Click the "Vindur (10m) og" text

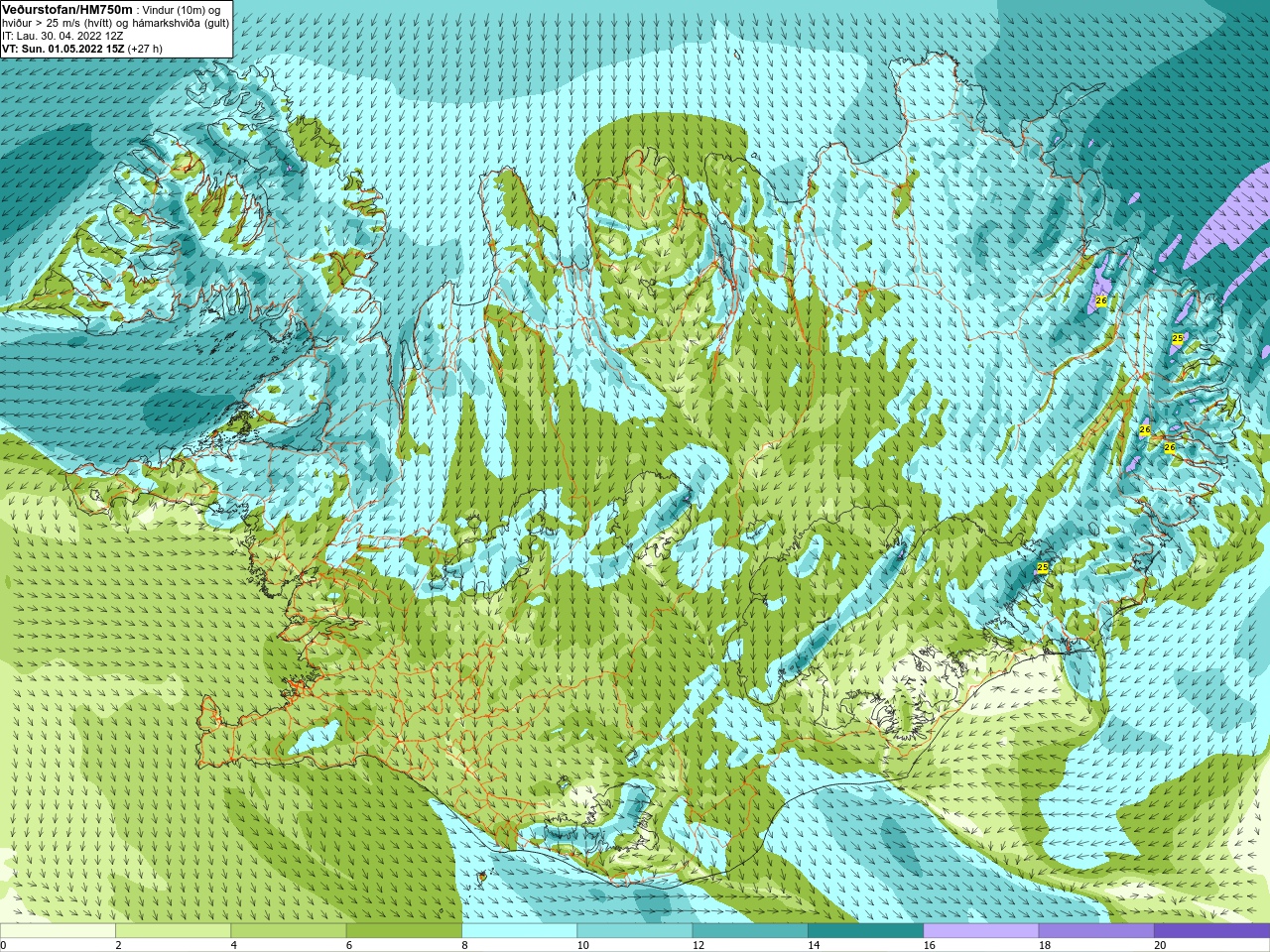pos(183,10)
